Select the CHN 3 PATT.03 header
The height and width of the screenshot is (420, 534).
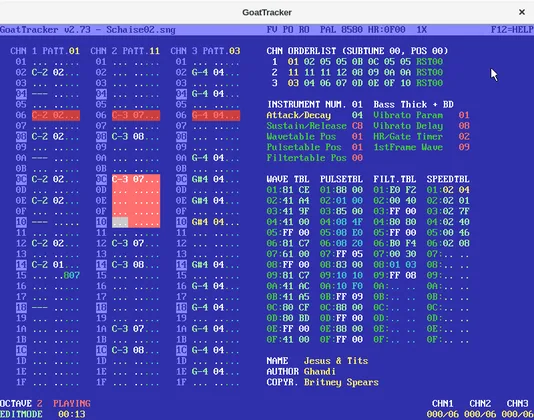tap(205, 51)
